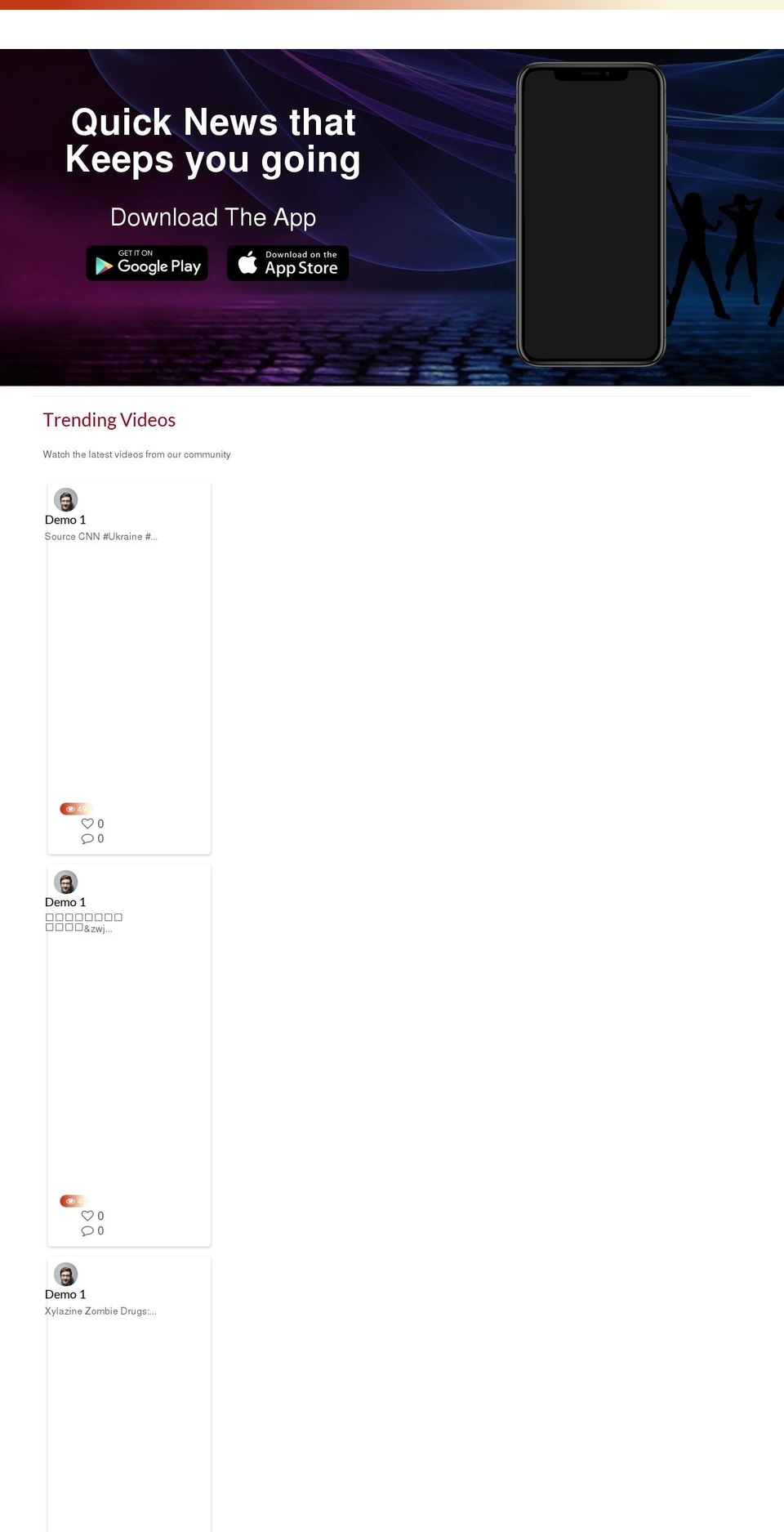Play the Xylazine Zombie Drugs video thumbnail
The width and height of the screenshot is (784, 1532).
[129, 1426]
